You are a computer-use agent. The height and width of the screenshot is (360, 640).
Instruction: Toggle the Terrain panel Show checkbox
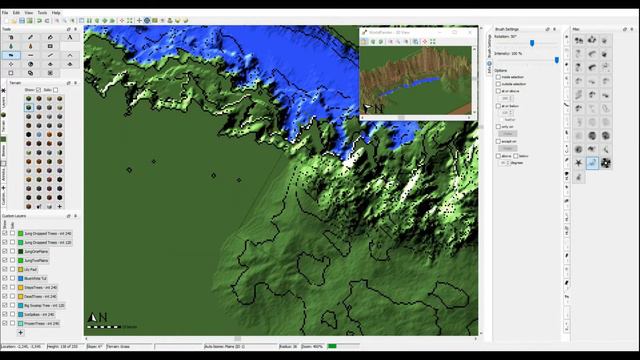(38, 90)
